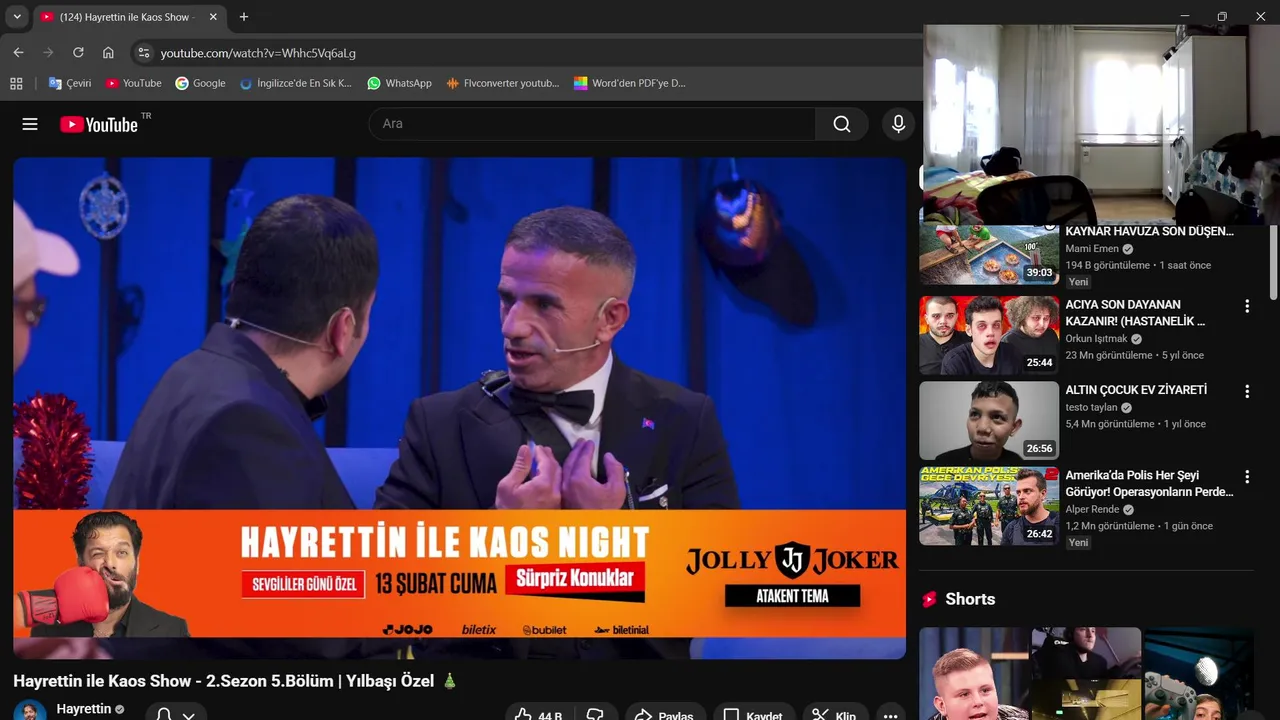Click the Paylaş share button

(x=664, y=714)
